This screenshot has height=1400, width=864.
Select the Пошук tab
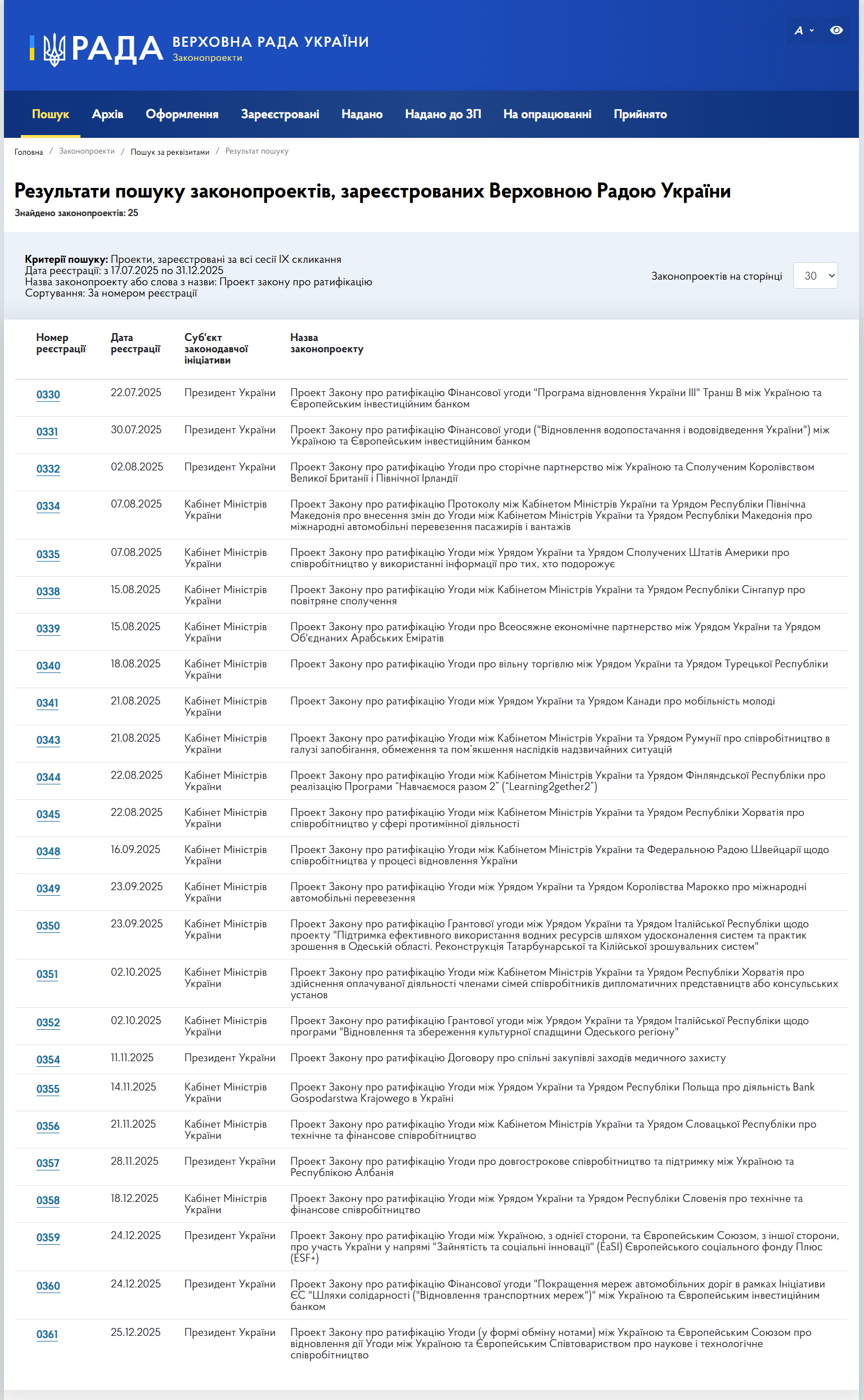coord(50,114)
